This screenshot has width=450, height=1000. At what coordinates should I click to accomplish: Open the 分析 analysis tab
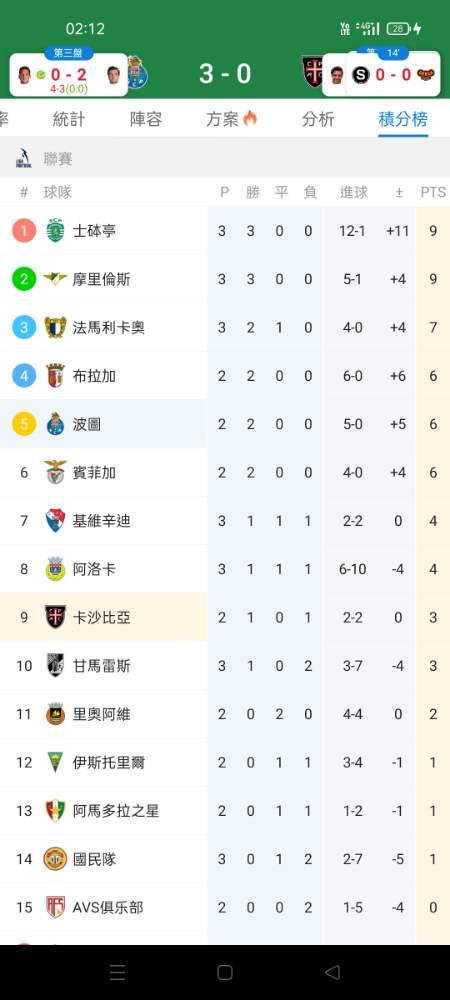point(318,119)
